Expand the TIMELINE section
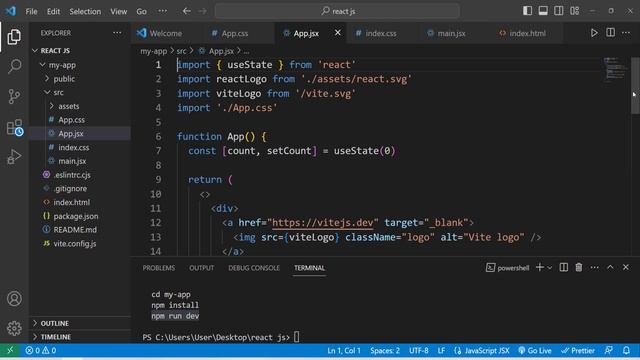This screenshot has height=360, width=640. click(x=80, y=337)
